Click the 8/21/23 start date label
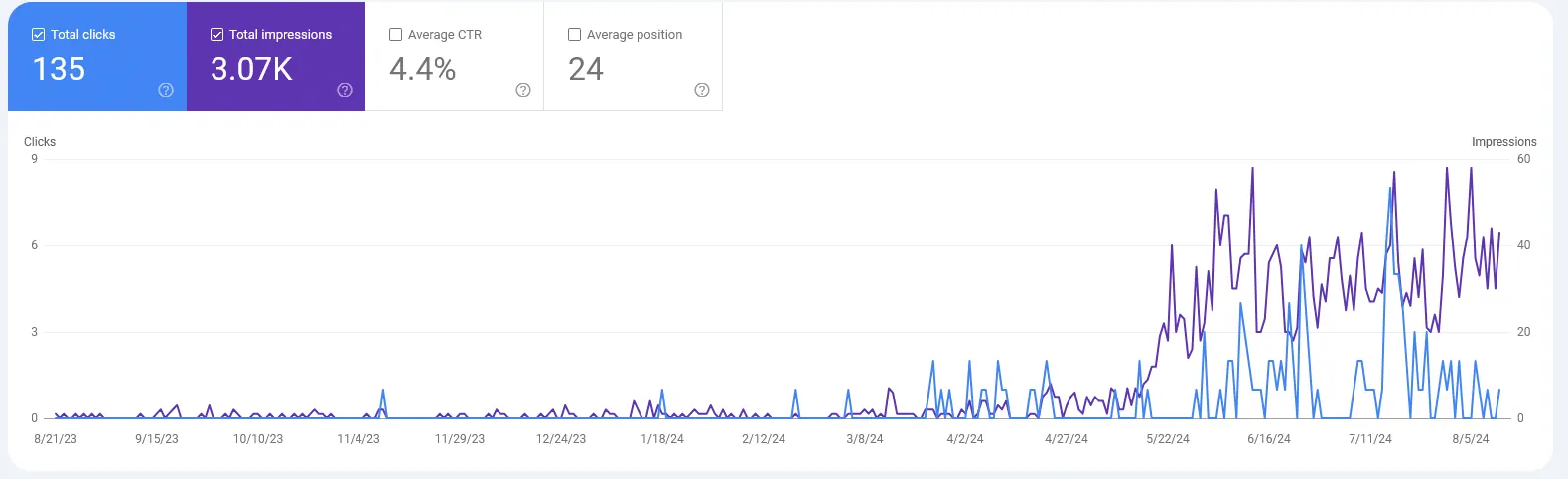The width and height of the screenshot is (1568, 479). click(56, 439)
